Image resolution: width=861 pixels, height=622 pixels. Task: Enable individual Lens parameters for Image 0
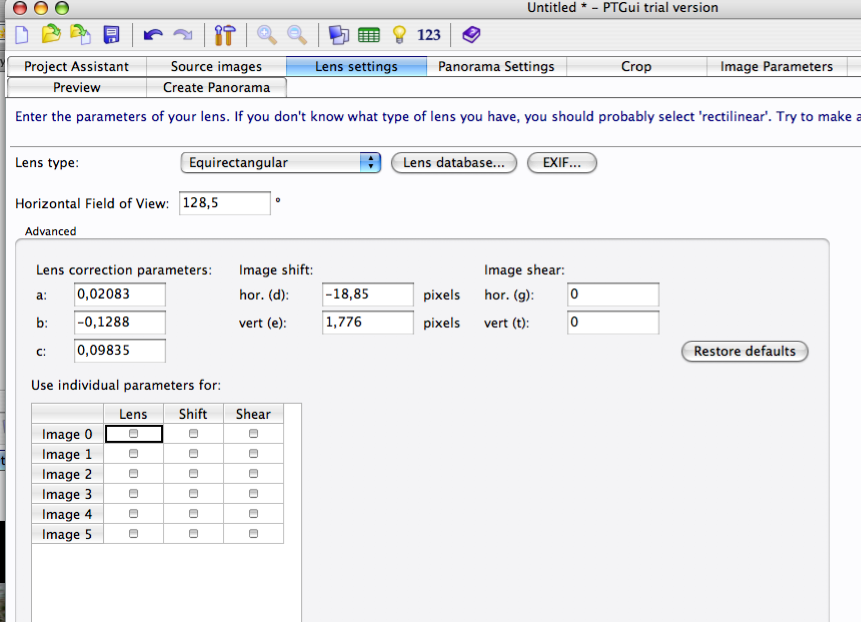pos(134,434)
